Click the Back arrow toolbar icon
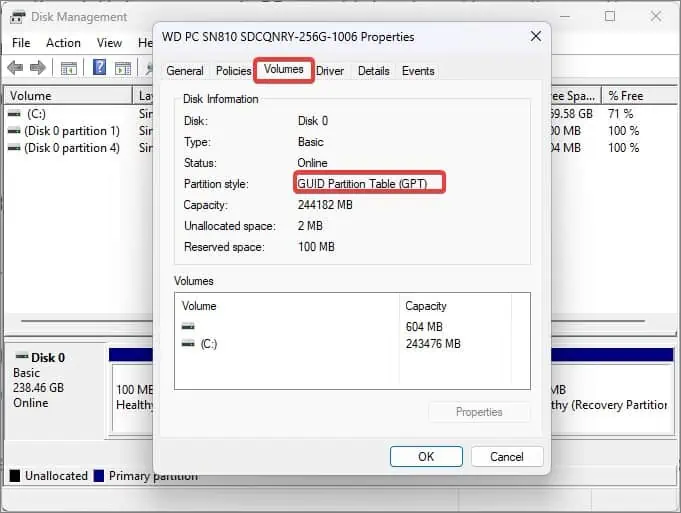This screenshot has width=681, height=513. (x=15, y=67)
